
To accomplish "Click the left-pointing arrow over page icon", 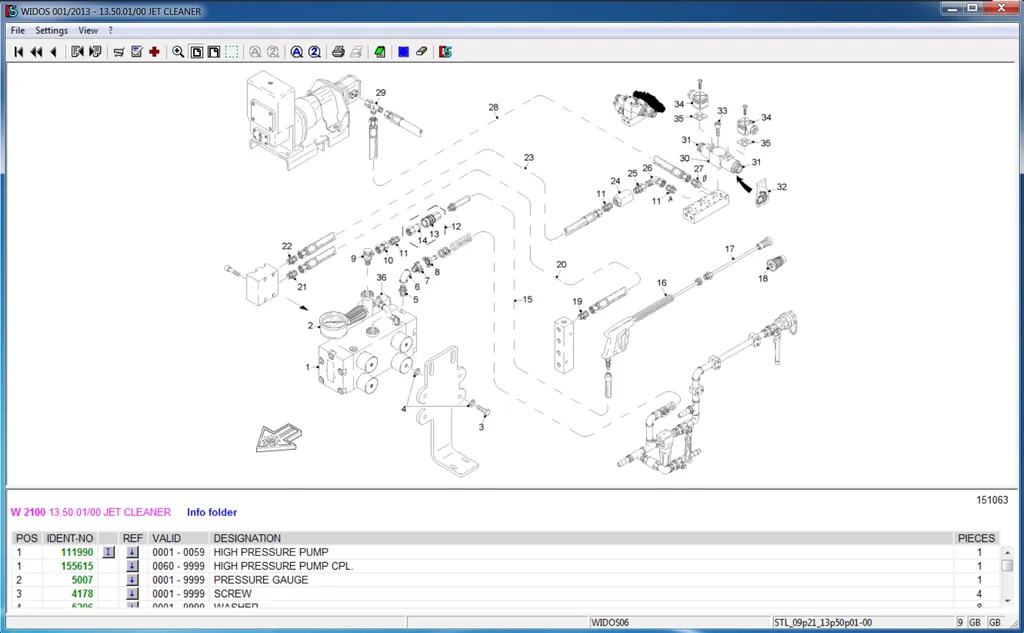I will pyautogui.click(x=77, y=52).
